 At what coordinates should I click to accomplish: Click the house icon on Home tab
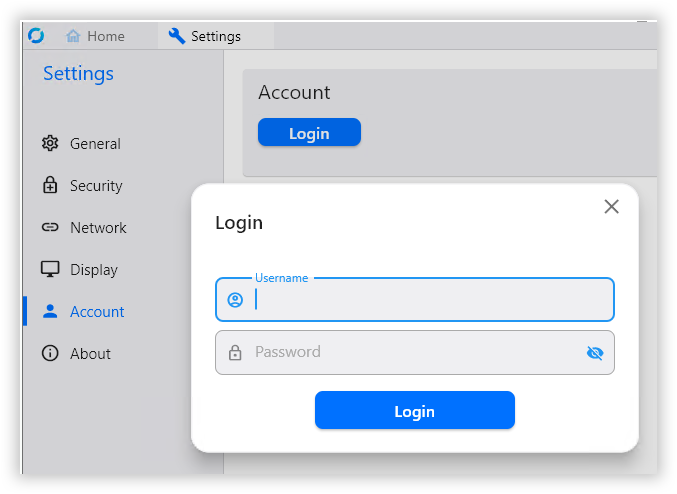[x=73, y=36]
